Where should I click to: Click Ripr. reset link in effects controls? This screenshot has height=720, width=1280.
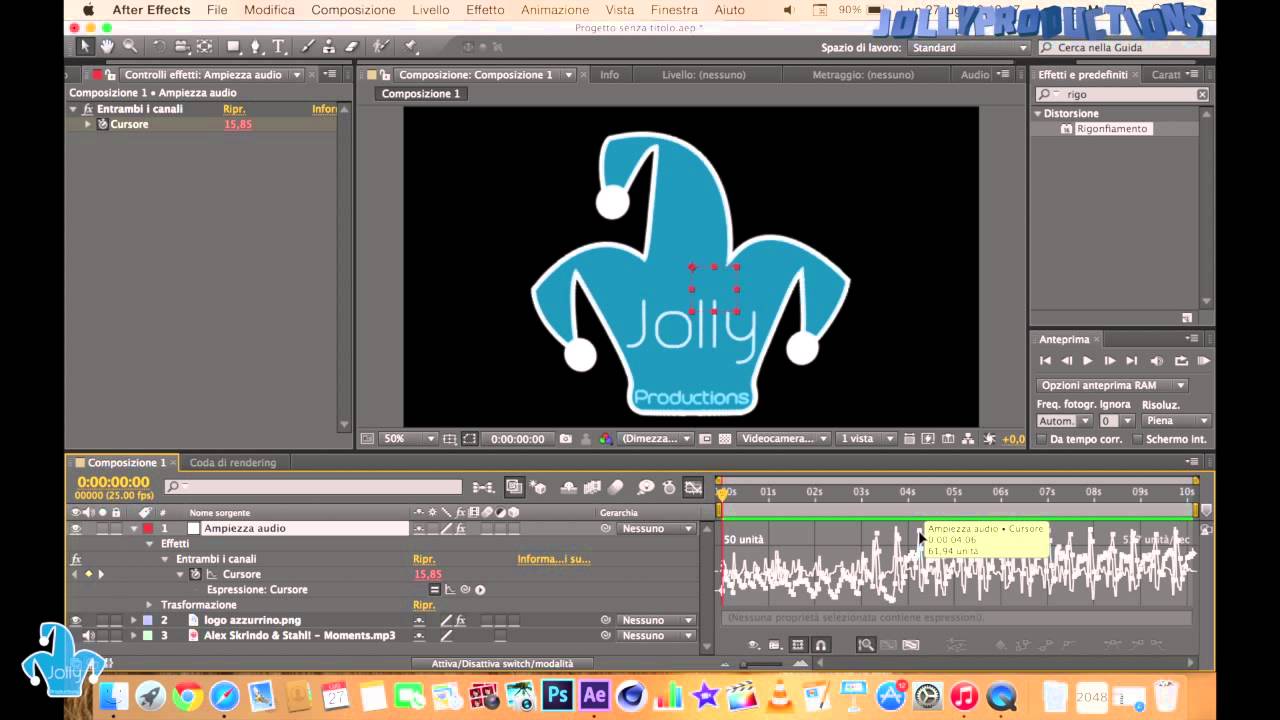coord(234,109)
